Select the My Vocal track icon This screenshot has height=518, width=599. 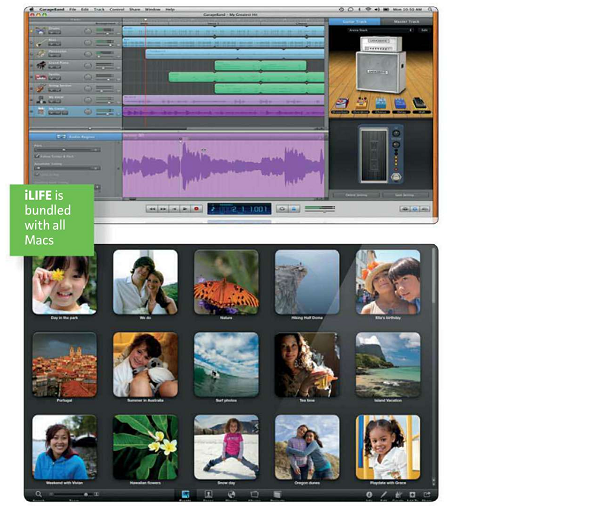click(40, 100)
